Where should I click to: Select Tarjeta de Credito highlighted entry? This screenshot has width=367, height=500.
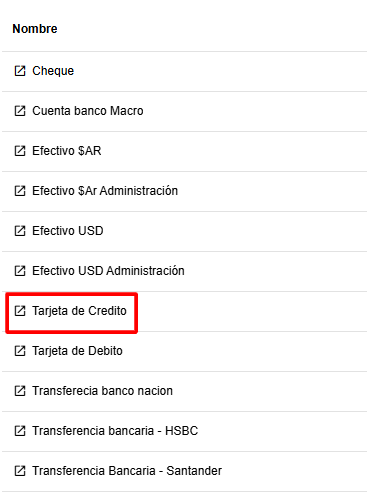[79, 311]
